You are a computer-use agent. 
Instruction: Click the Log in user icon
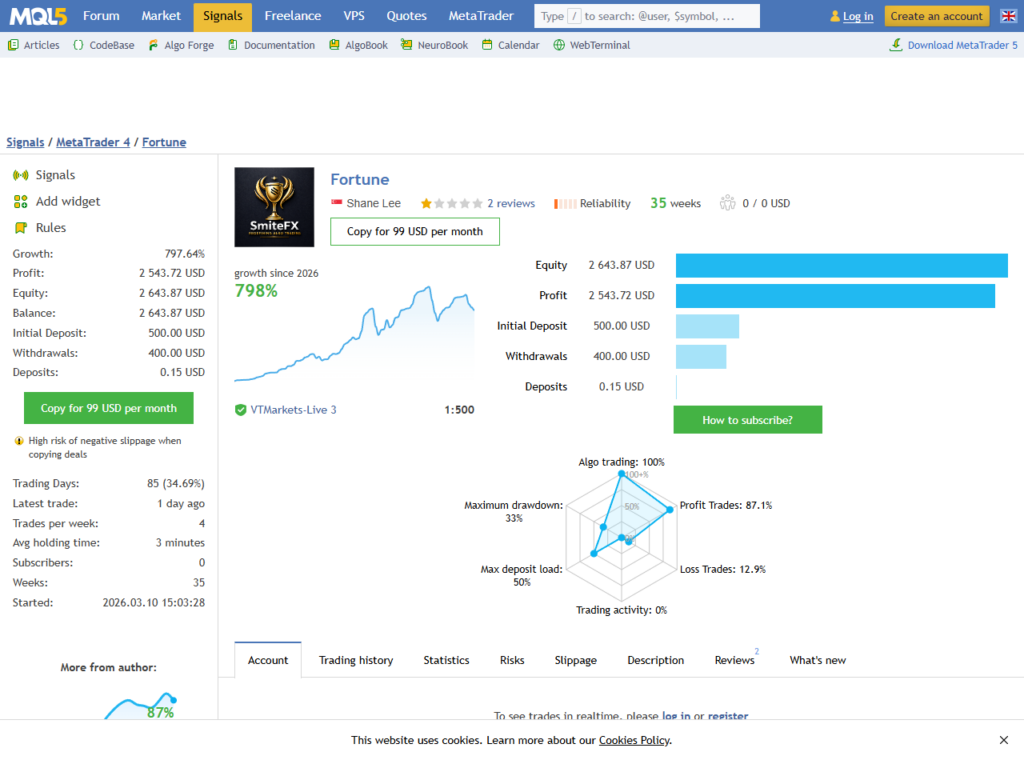(x=835, y=16)
